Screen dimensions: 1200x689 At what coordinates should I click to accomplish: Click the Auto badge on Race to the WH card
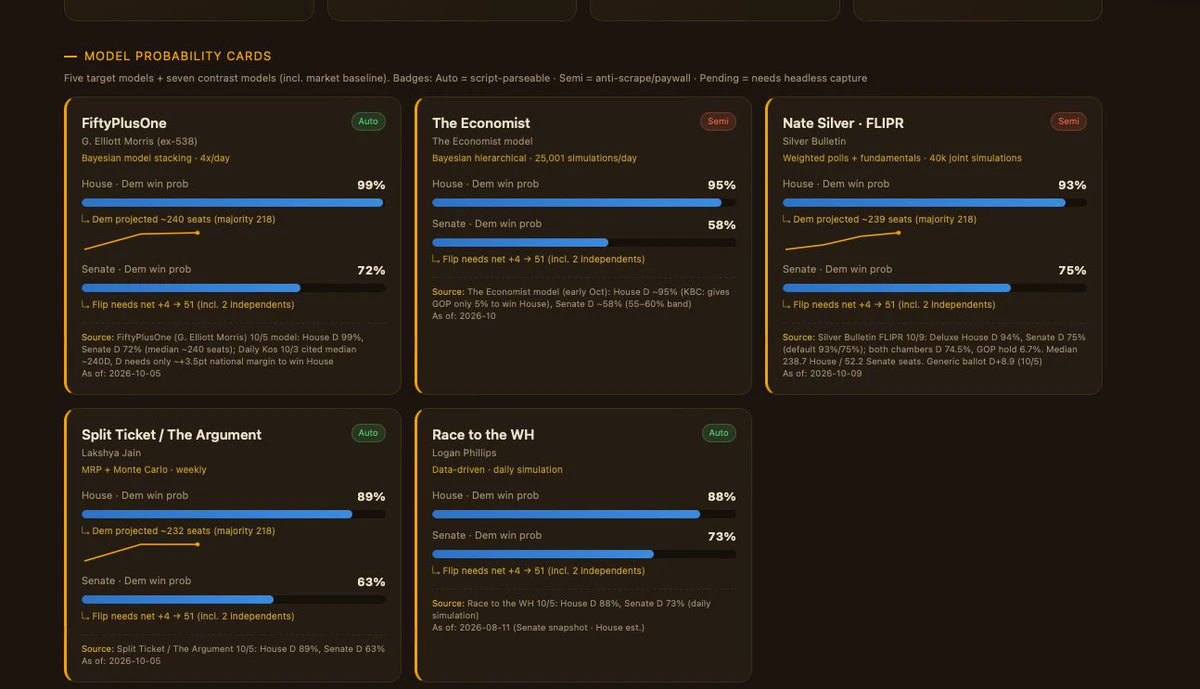click(x=718, y=433)
